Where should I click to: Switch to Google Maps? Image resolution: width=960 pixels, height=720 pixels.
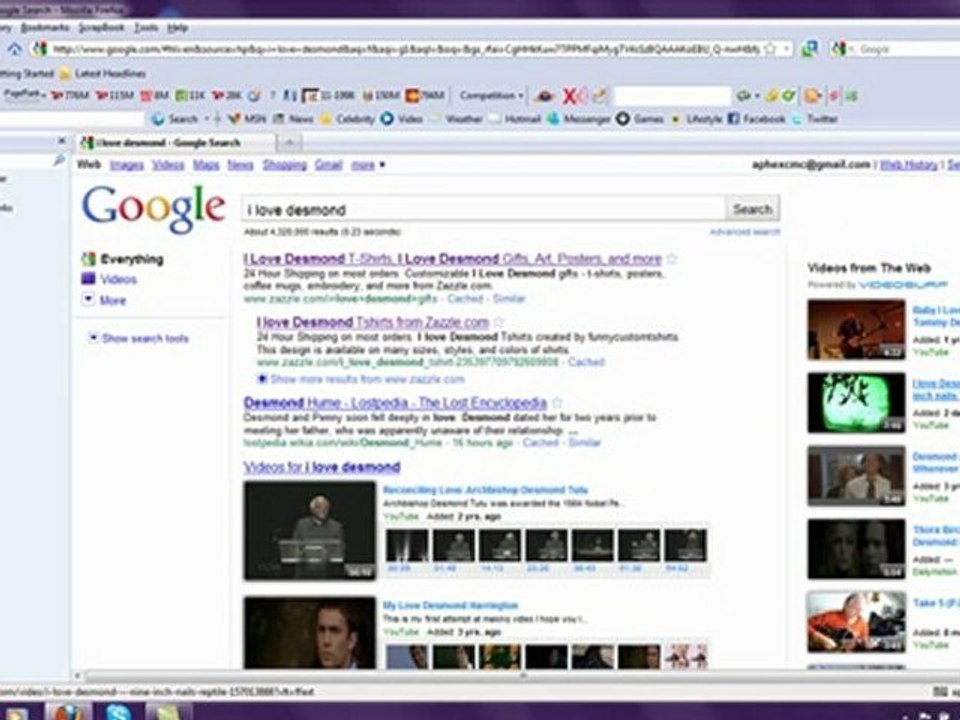click(x=206, y=165)
